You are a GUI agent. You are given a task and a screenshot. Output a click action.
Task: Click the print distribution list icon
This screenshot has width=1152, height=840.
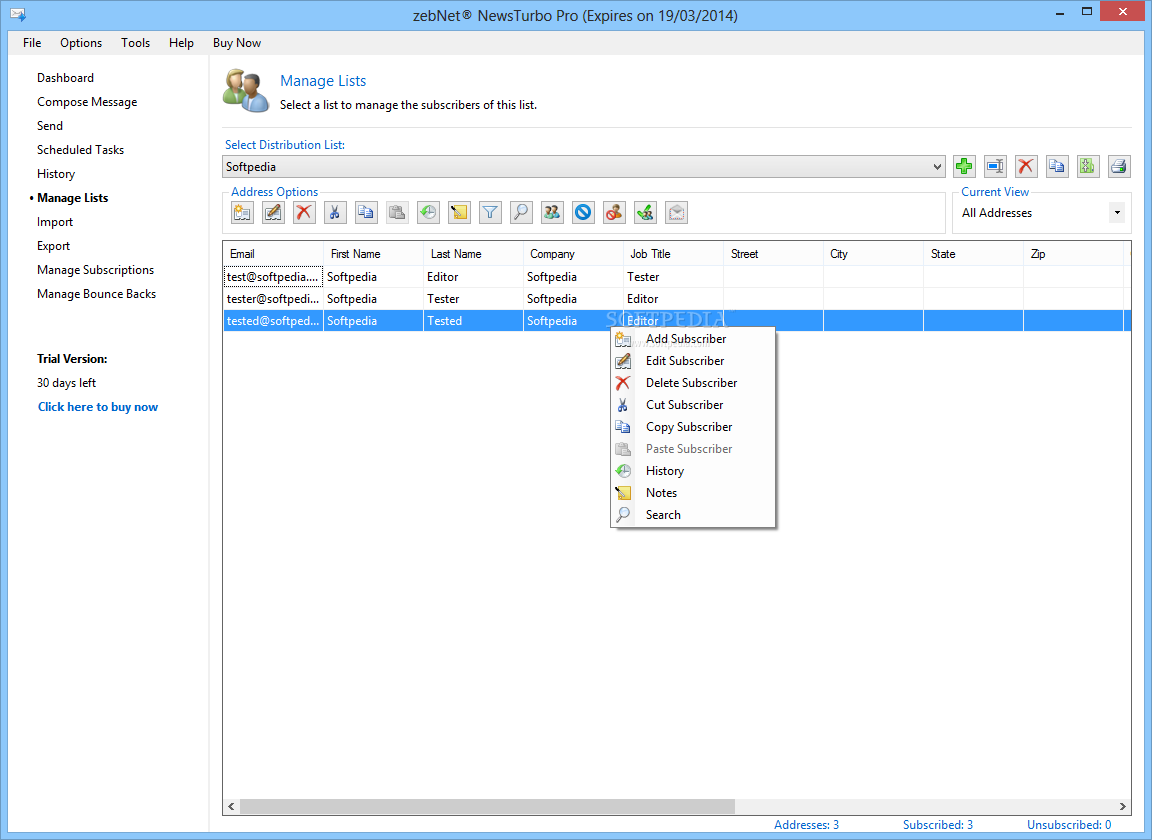[1118, 166]
